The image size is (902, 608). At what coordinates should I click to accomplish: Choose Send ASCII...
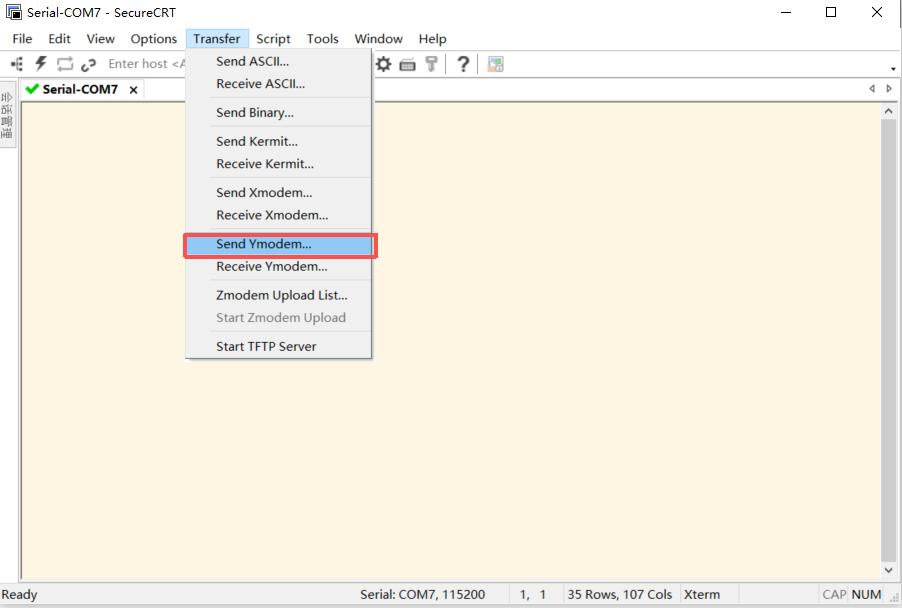279,62
